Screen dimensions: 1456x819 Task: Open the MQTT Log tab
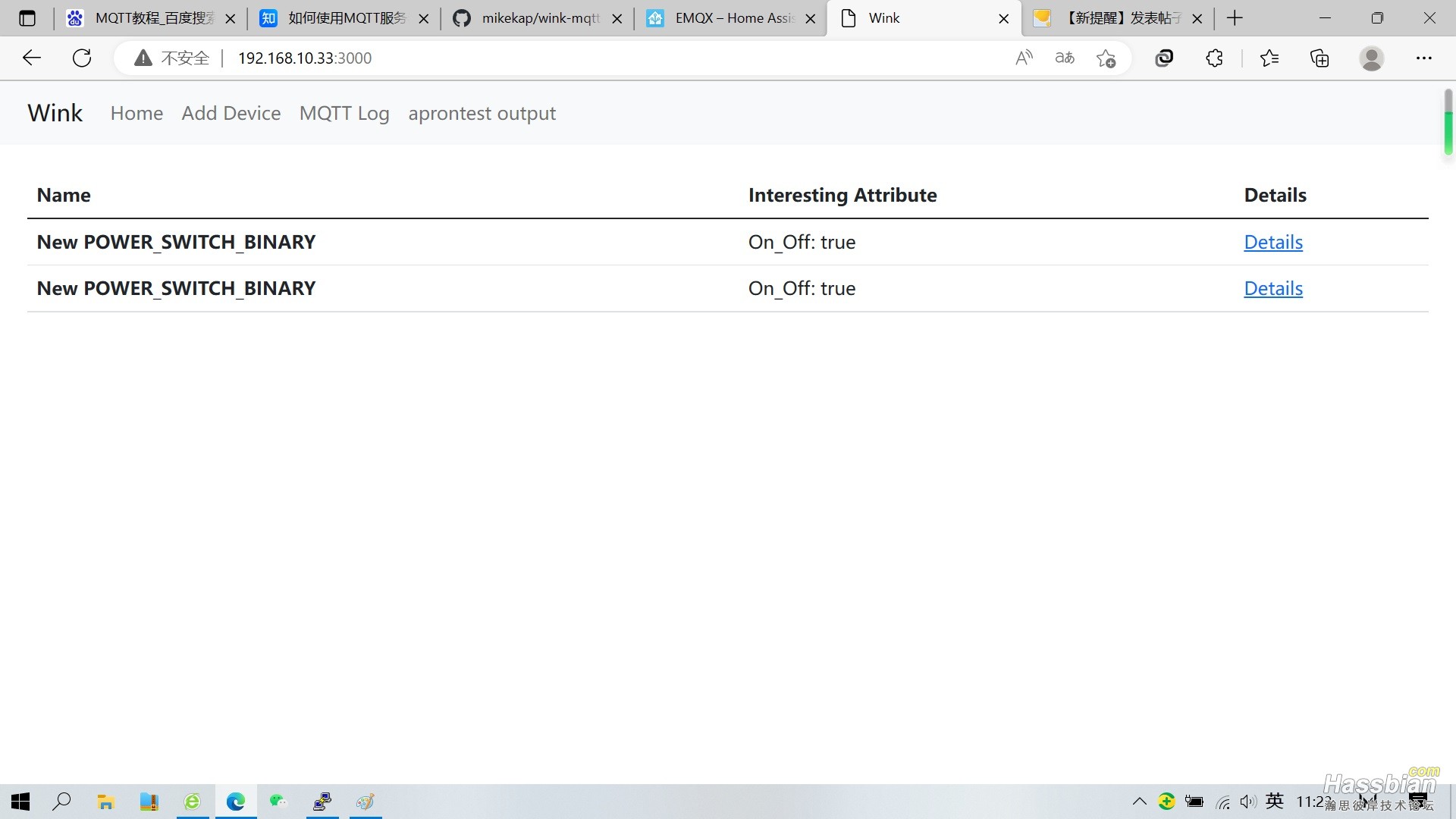(345, 113)
